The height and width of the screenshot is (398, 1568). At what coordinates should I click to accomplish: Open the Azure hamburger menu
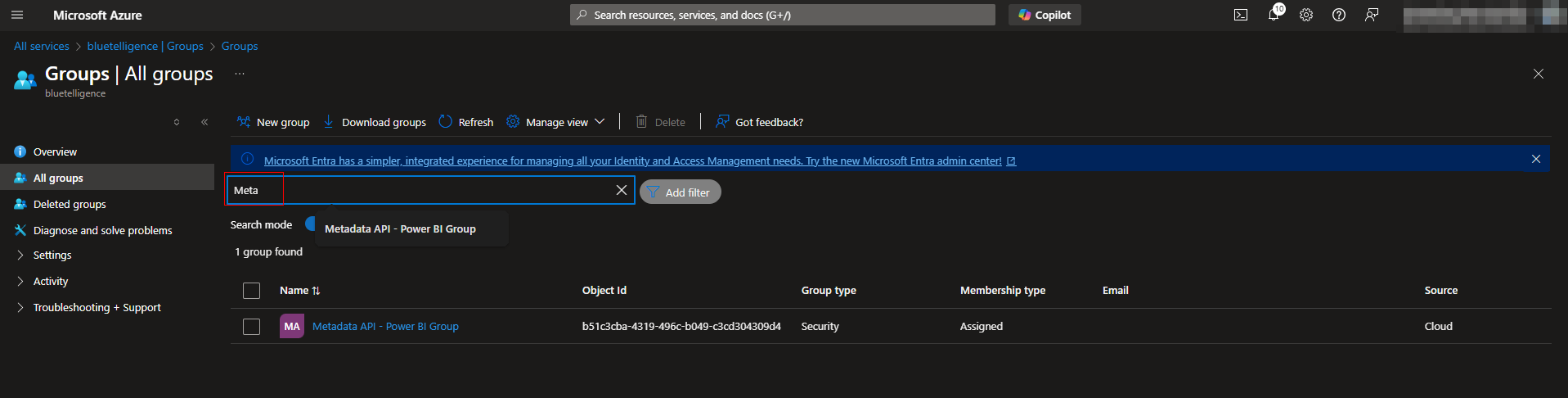click(x=17, y=15)
